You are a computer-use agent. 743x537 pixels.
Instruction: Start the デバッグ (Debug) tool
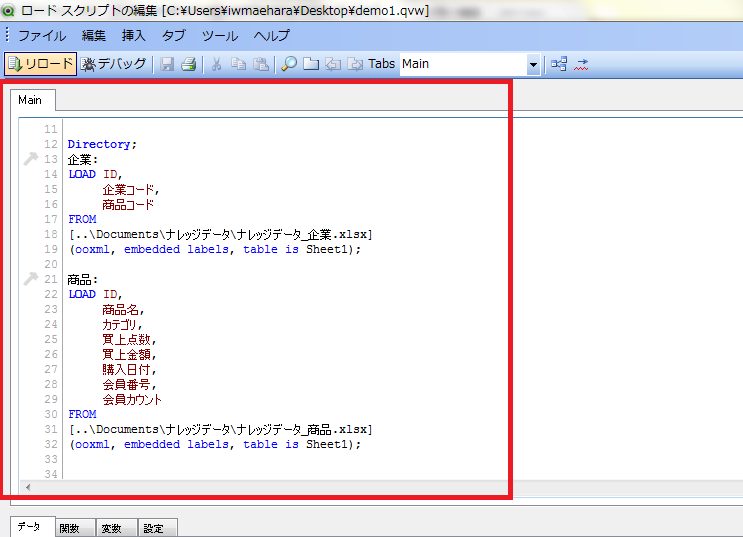tap(113, 64)
